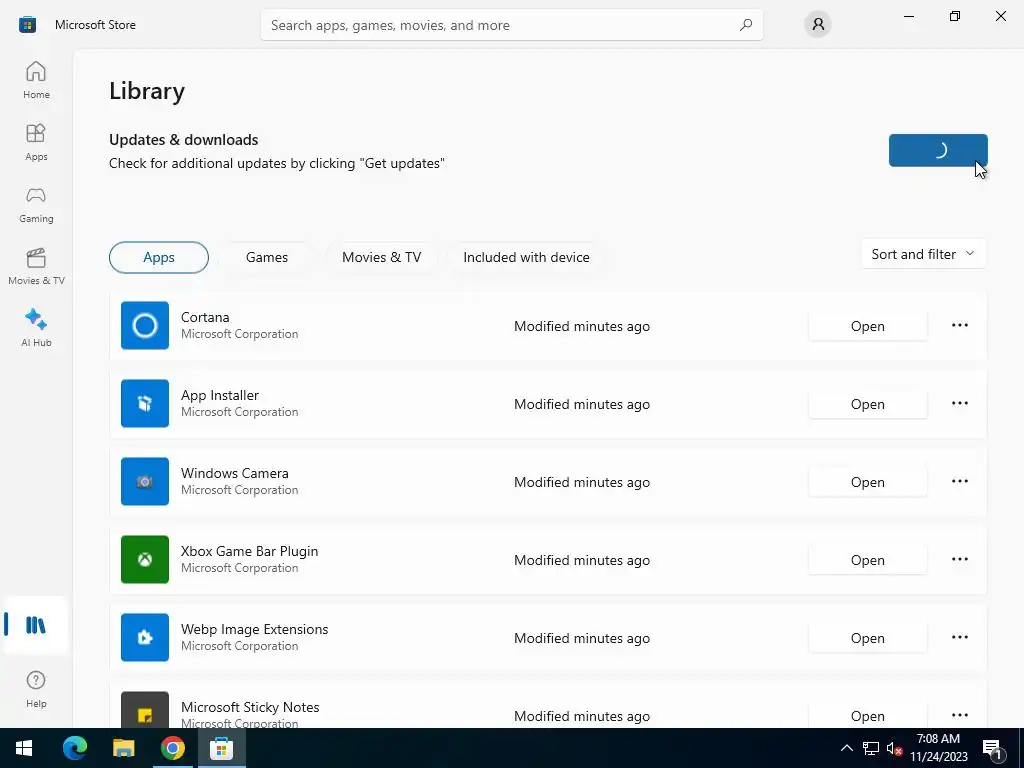Open the Gaming section
Image resolution: width=1024 pixels, height=768 pixels.
(36, 204)
